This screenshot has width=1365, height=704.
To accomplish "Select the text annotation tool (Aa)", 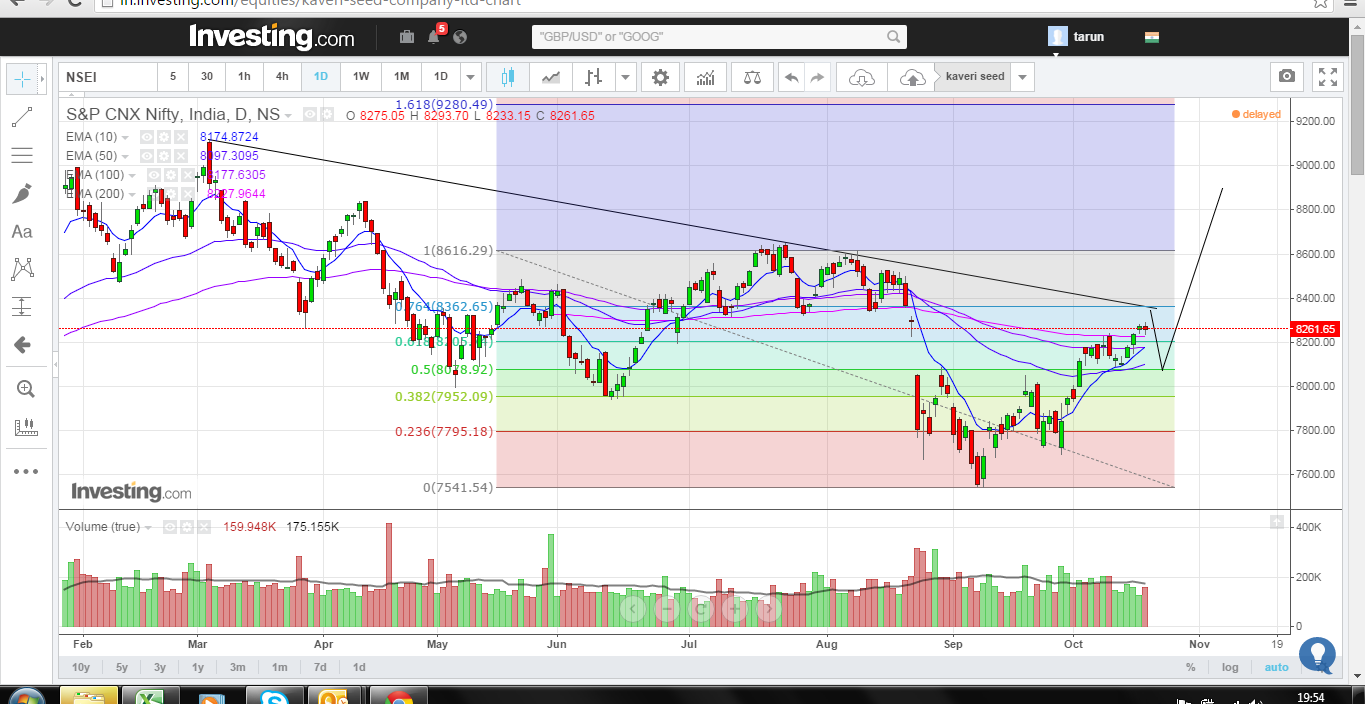I will coord(21,231).
